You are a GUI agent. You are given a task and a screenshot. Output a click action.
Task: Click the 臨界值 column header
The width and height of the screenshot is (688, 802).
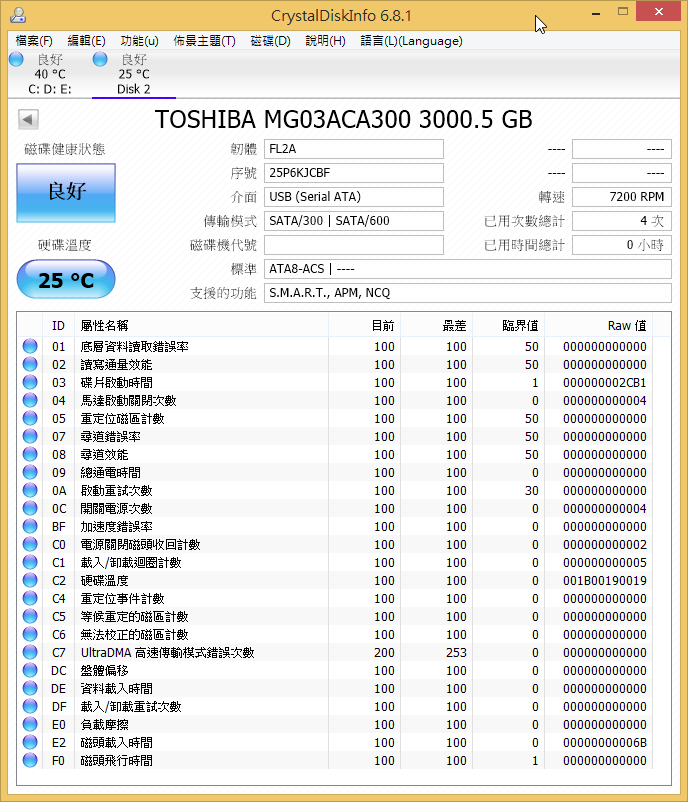click(509, 326)
